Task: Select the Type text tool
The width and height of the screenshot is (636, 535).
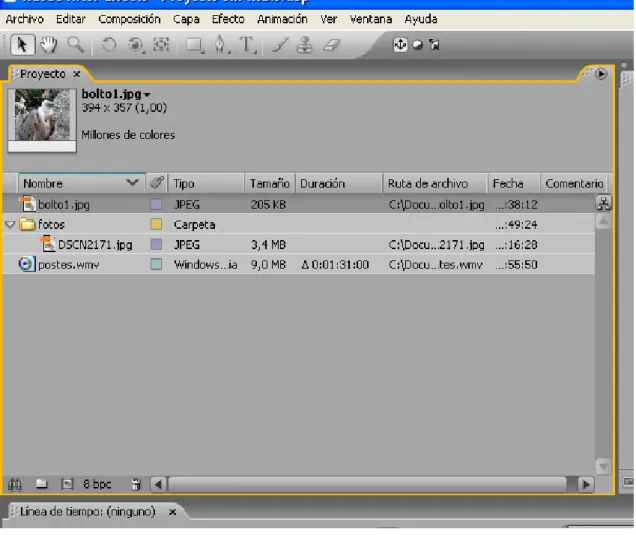Action: click(247, 45)
